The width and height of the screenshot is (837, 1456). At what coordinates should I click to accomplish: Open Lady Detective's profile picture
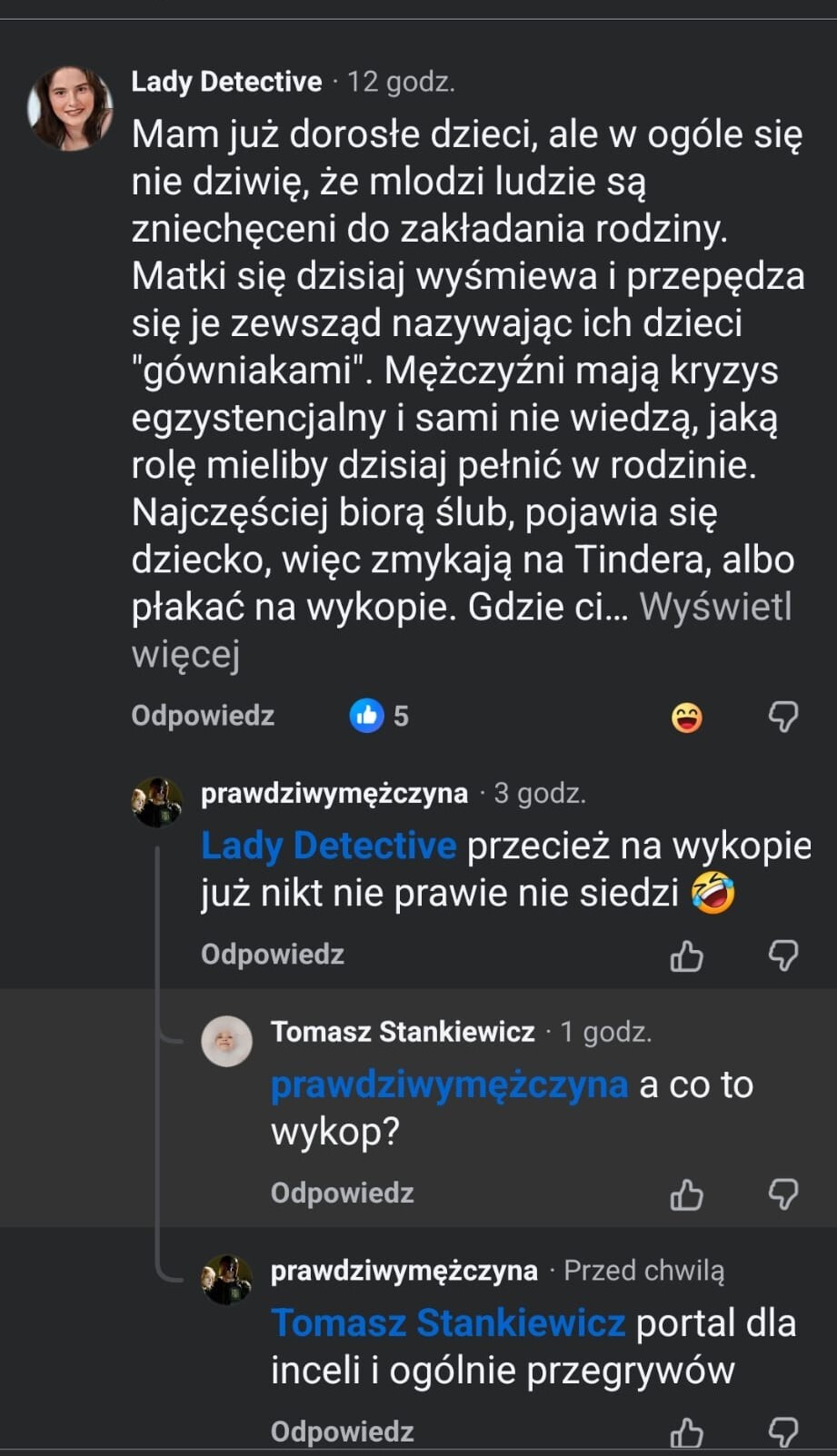pos(70,107)
